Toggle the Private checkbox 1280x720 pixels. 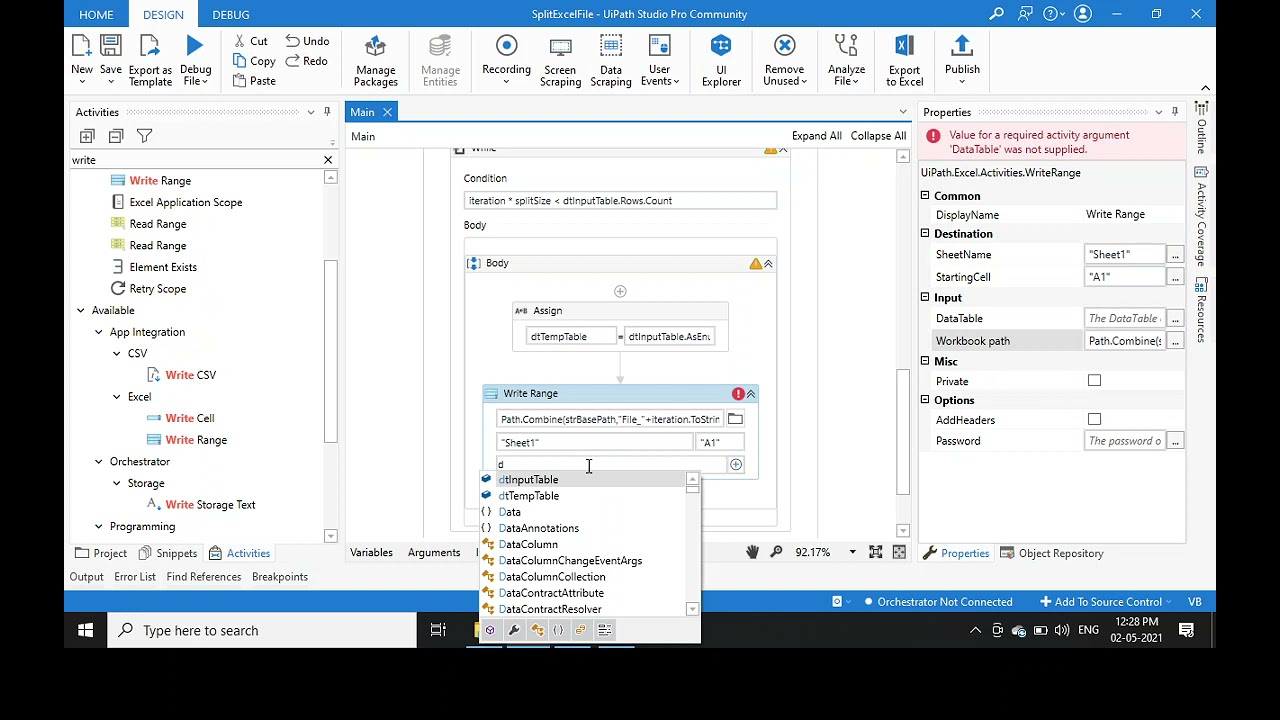point(1094,381)
